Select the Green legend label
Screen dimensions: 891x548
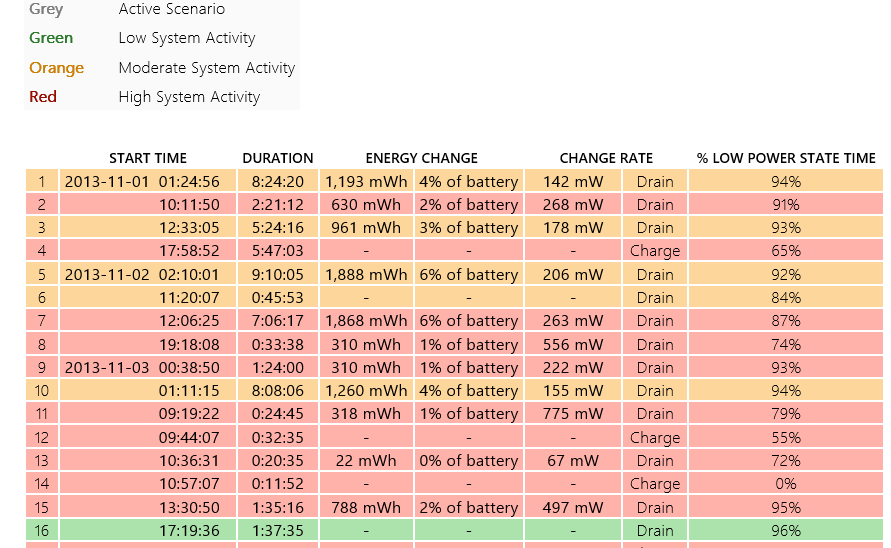coord(51,38)
